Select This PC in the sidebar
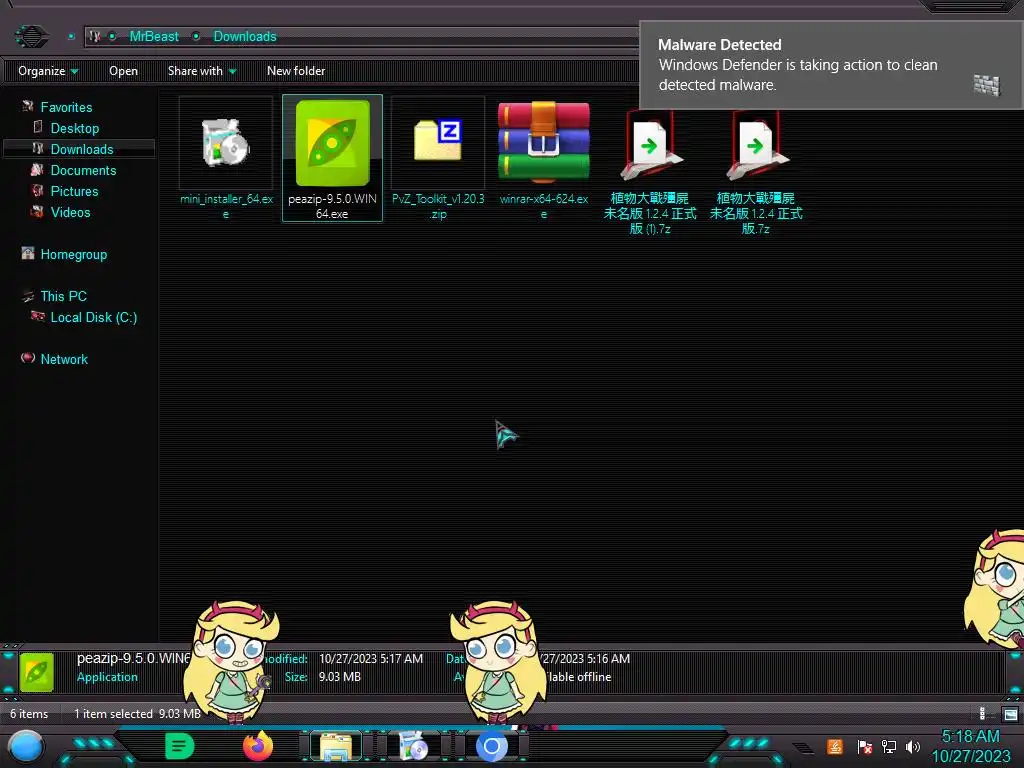Image resolution: width=1024 pixels, height=768 pixels. [63, 296]
